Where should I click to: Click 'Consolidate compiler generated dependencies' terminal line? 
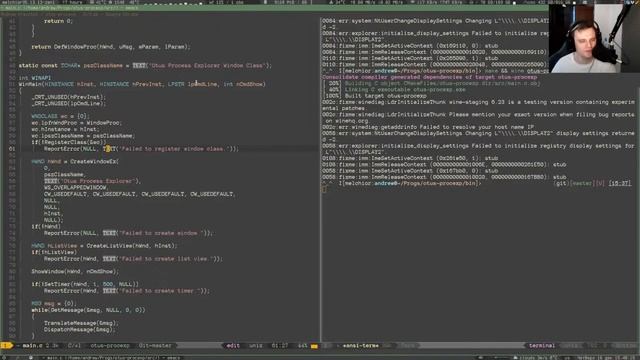pos(430,78)
